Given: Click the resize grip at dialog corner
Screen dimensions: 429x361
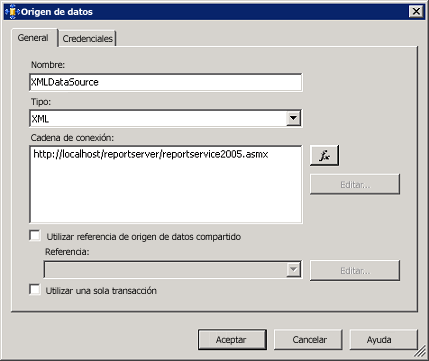Looking at the screenshot, I should click(x=420, y=352).
